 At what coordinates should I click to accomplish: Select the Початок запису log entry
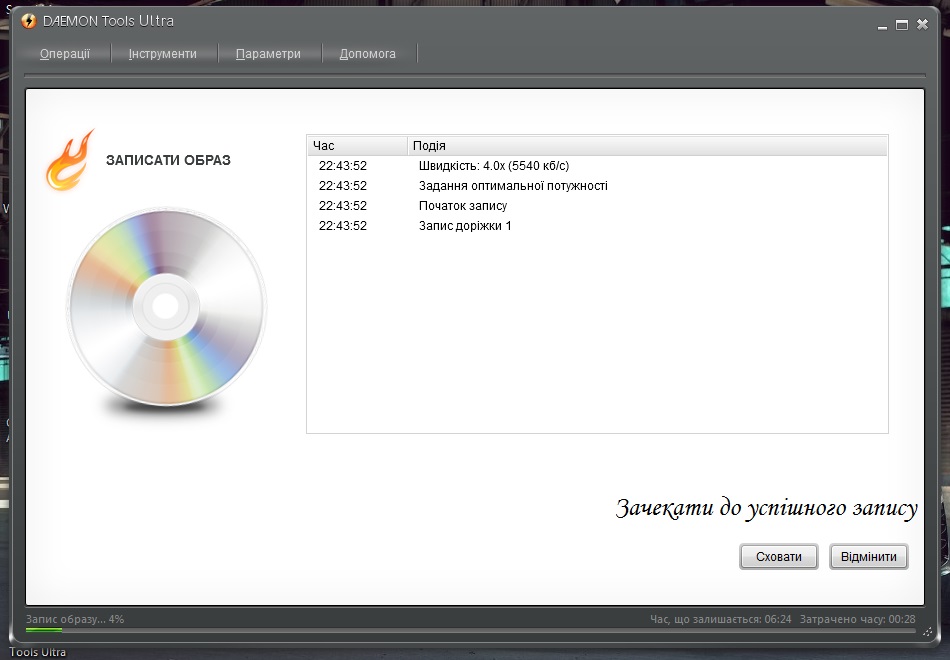tap(462, 206)
